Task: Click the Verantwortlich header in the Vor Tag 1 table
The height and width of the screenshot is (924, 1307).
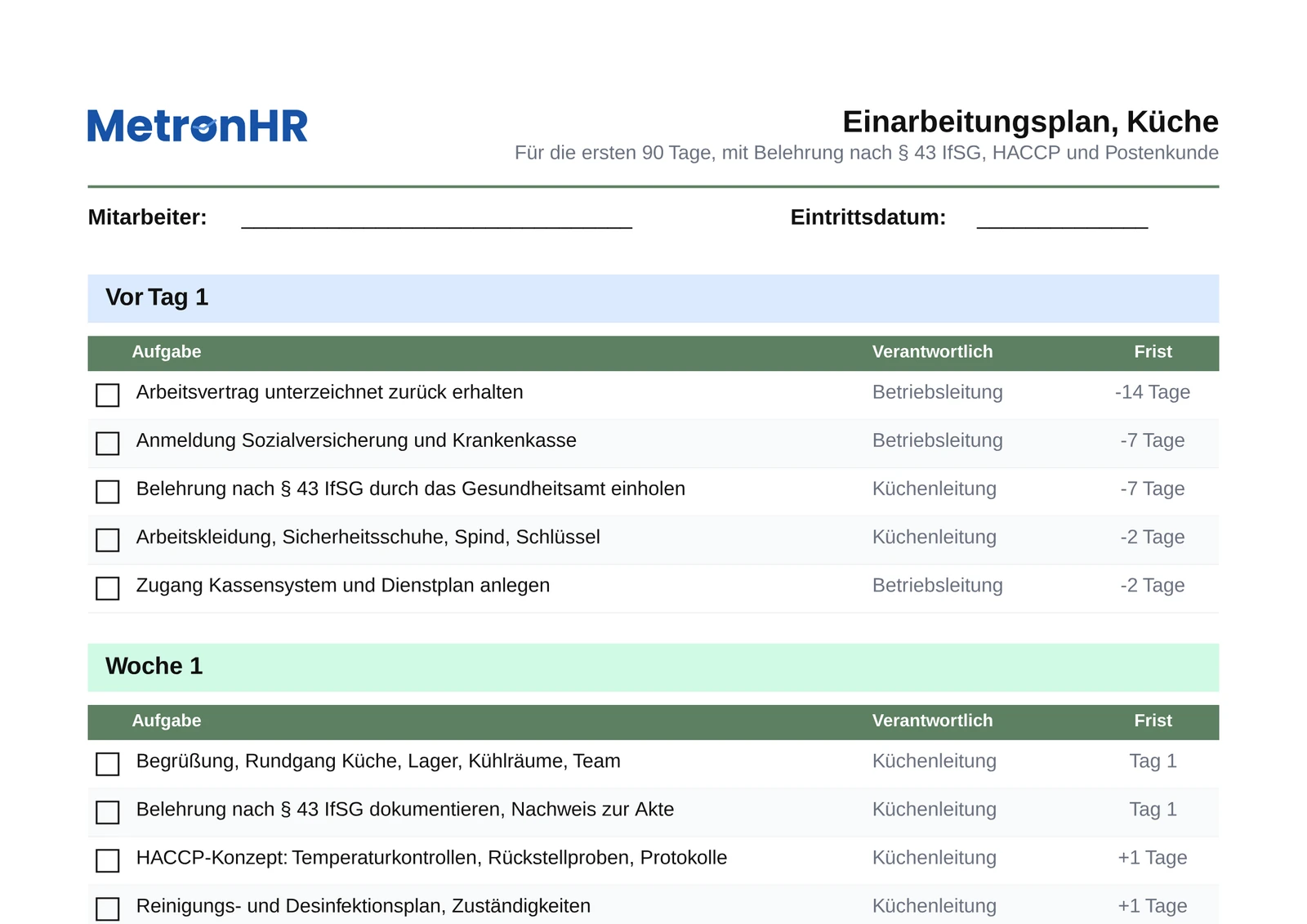Action: [933, 352]
